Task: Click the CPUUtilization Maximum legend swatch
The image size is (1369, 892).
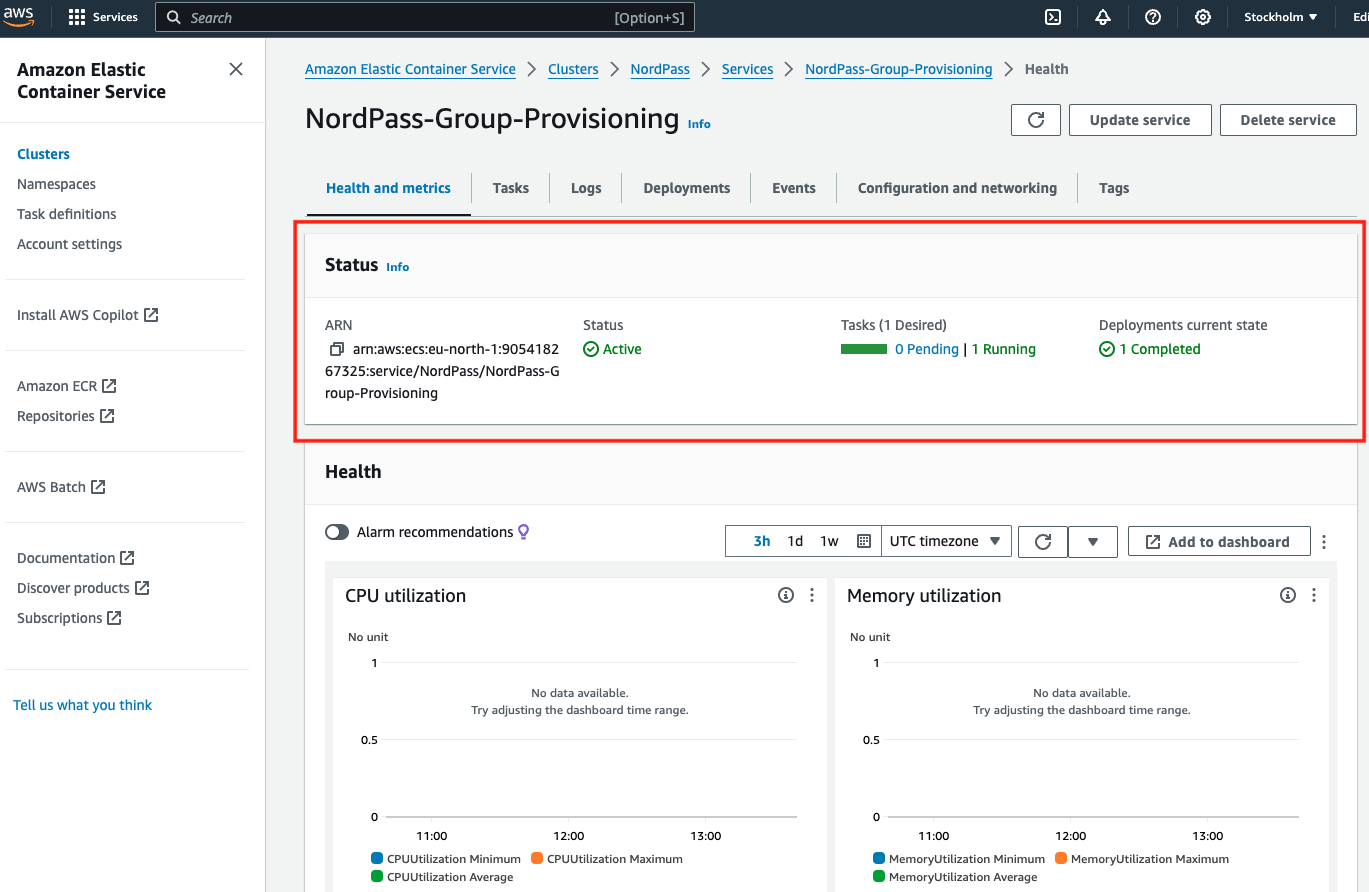Action: 537,858
